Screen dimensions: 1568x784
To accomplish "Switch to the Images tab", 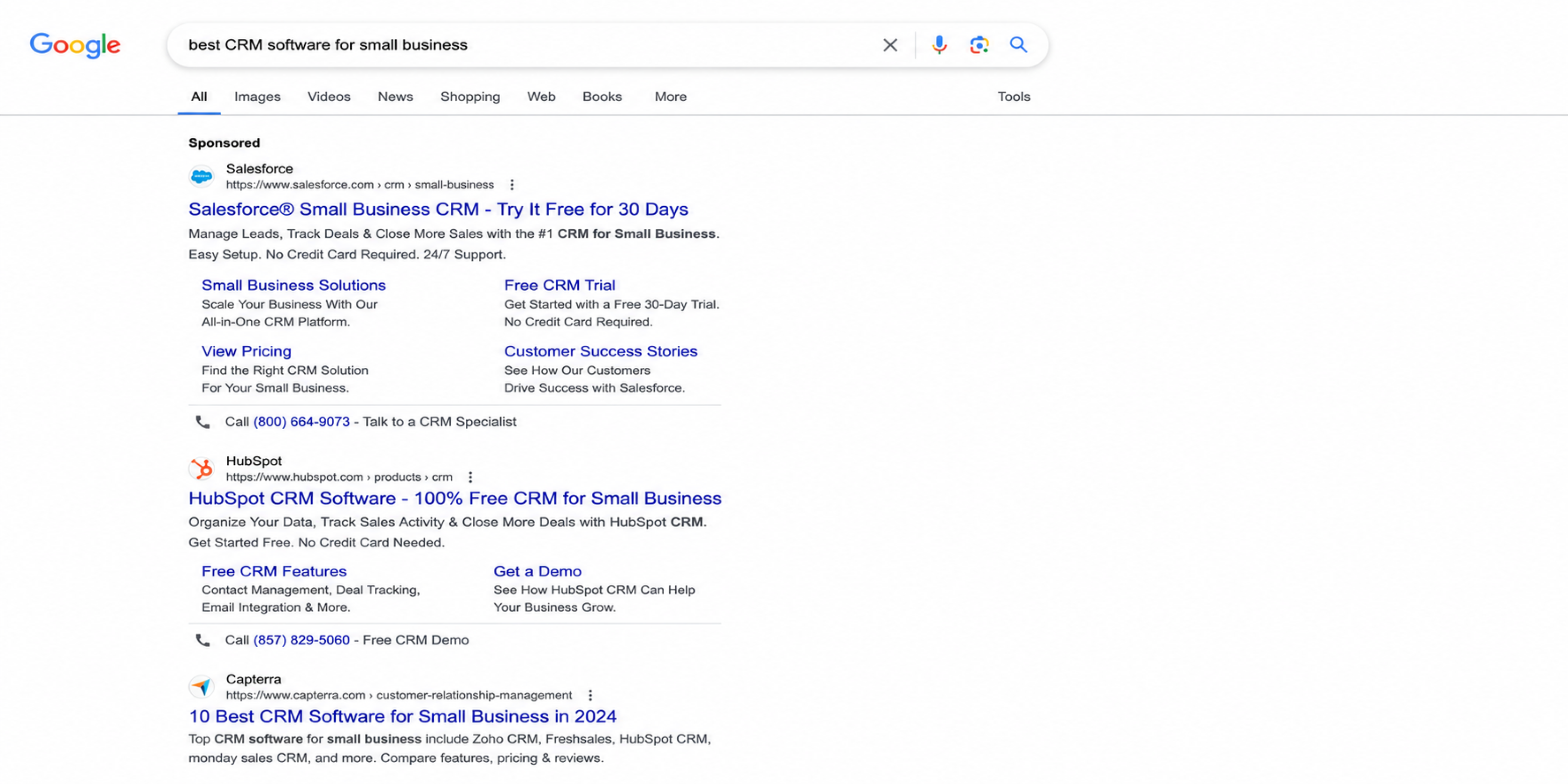I will (x=258, y=97).
